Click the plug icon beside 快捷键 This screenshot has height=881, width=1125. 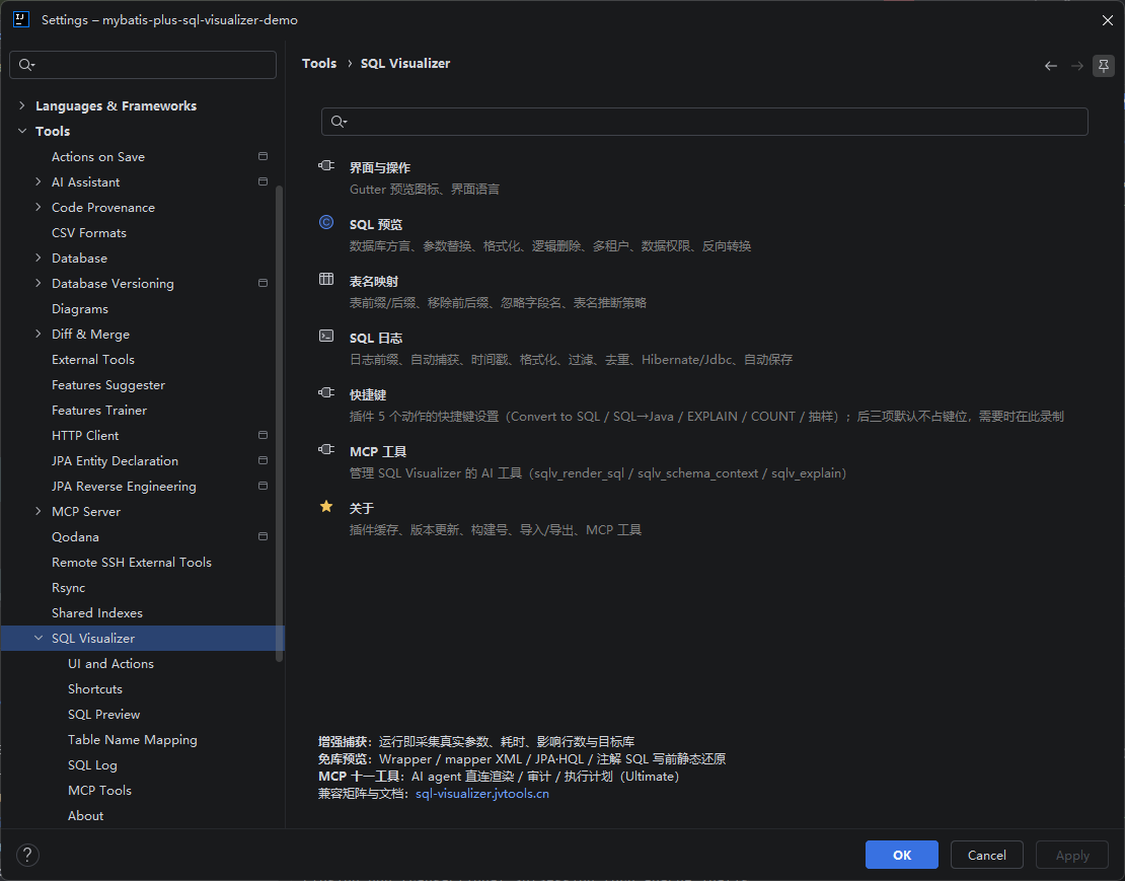click(x=326, y=392)
